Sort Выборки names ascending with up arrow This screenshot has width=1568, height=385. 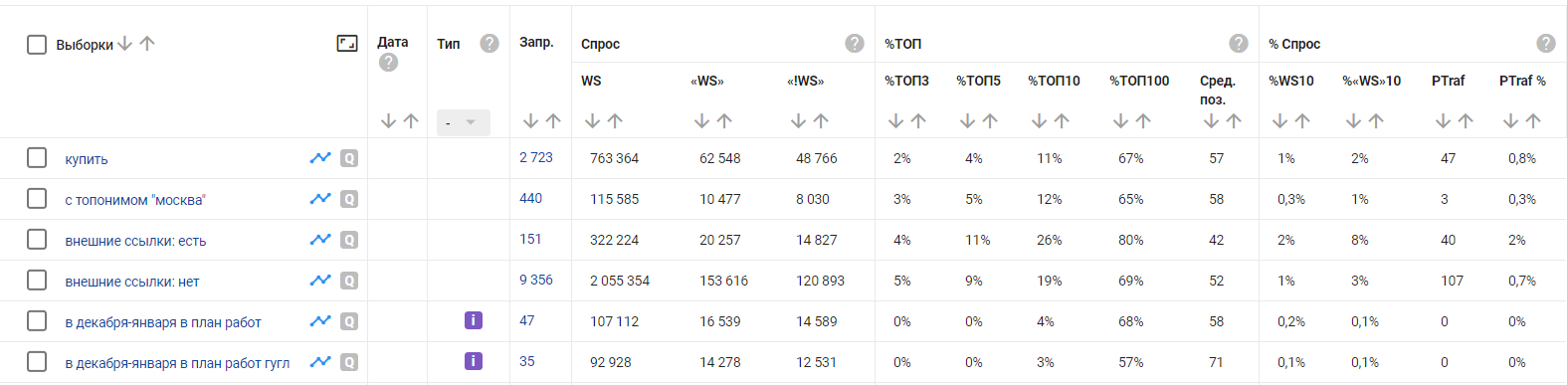pyautogui.click(x=147, y=44)
